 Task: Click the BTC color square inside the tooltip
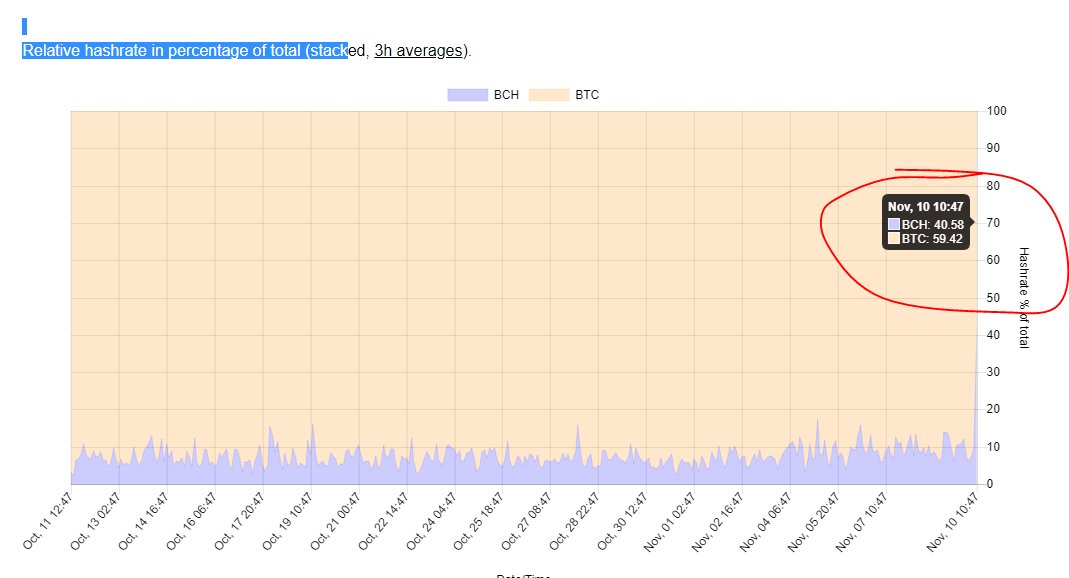click(894, 239)
